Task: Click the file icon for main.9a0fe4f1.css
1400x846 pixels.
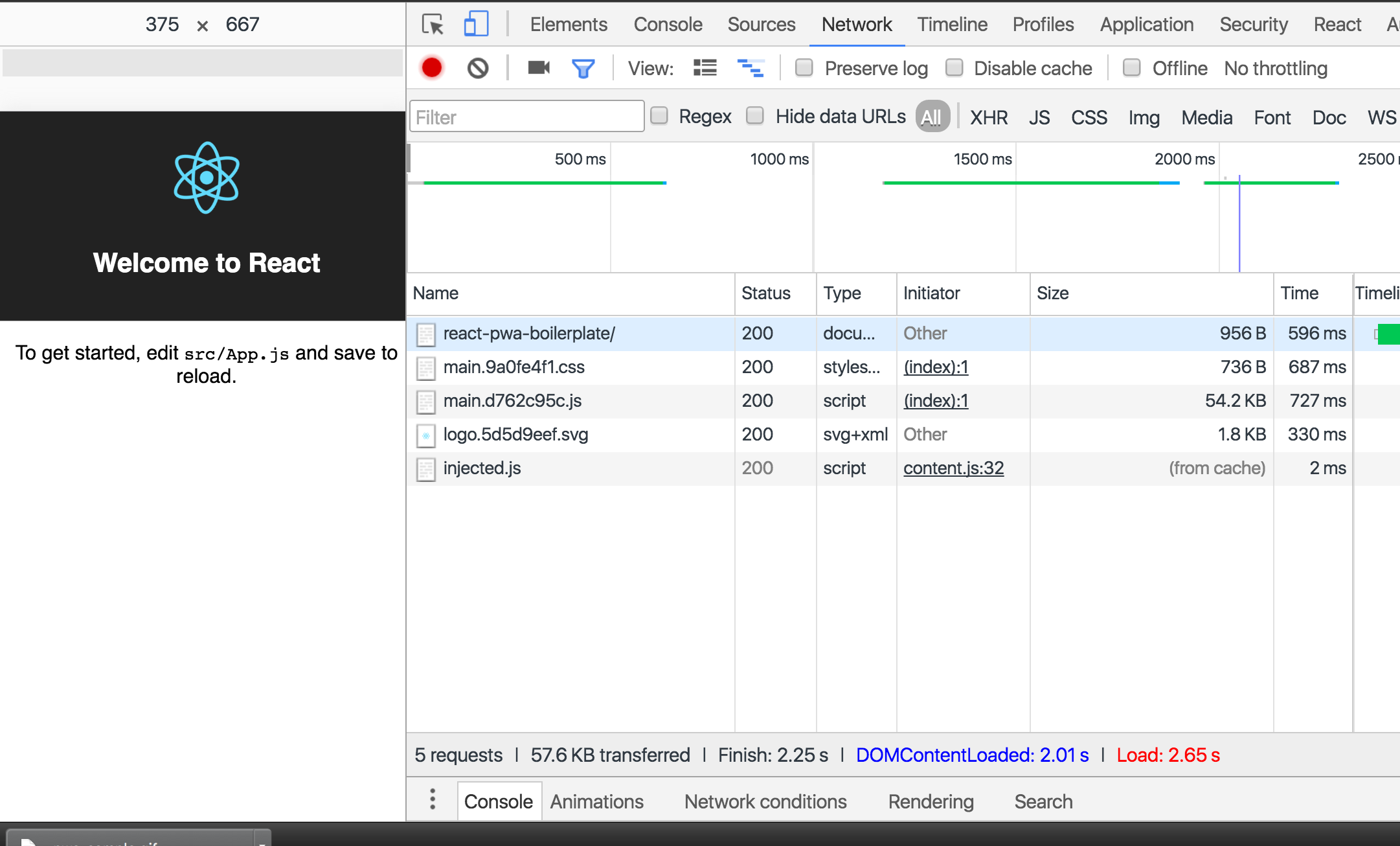Action: point(425,368)
